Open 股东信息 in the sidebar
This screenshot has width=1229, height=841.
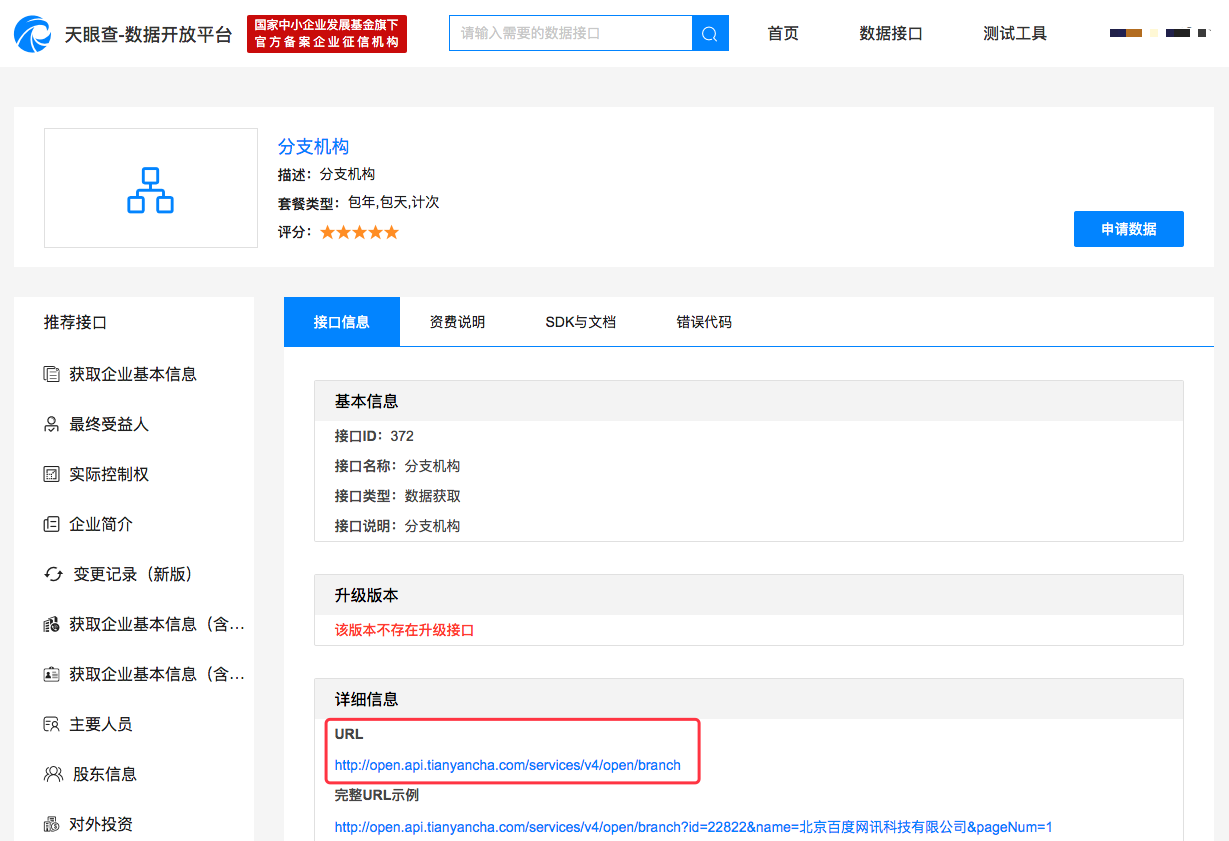105,774
